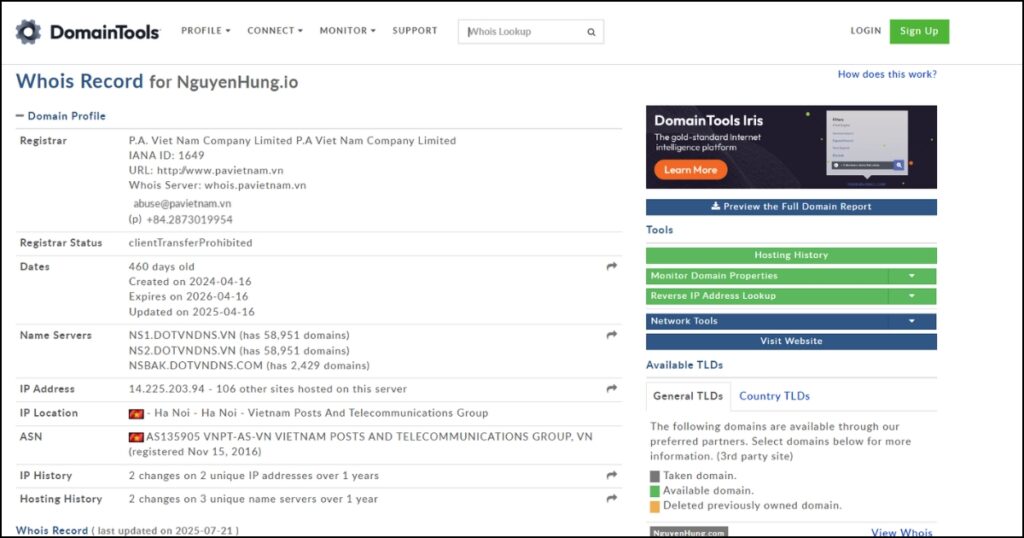The height and width of the screenshot is (538, 1024).
Task: Click the orange Deleted domain color swatch
Action: tap(654, 506)
